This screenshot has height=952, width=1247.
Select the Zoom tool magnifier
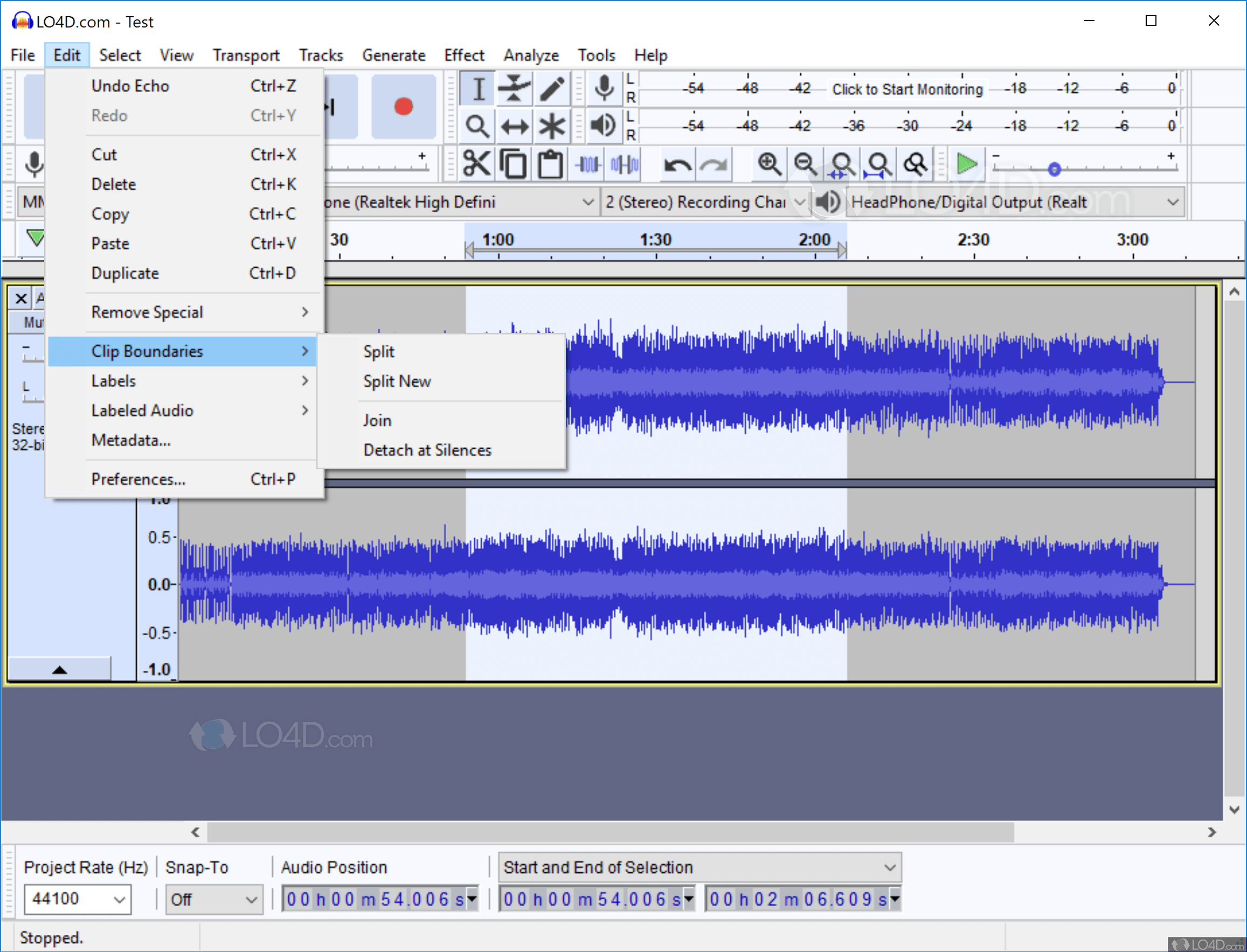click(x=477, y=126)
